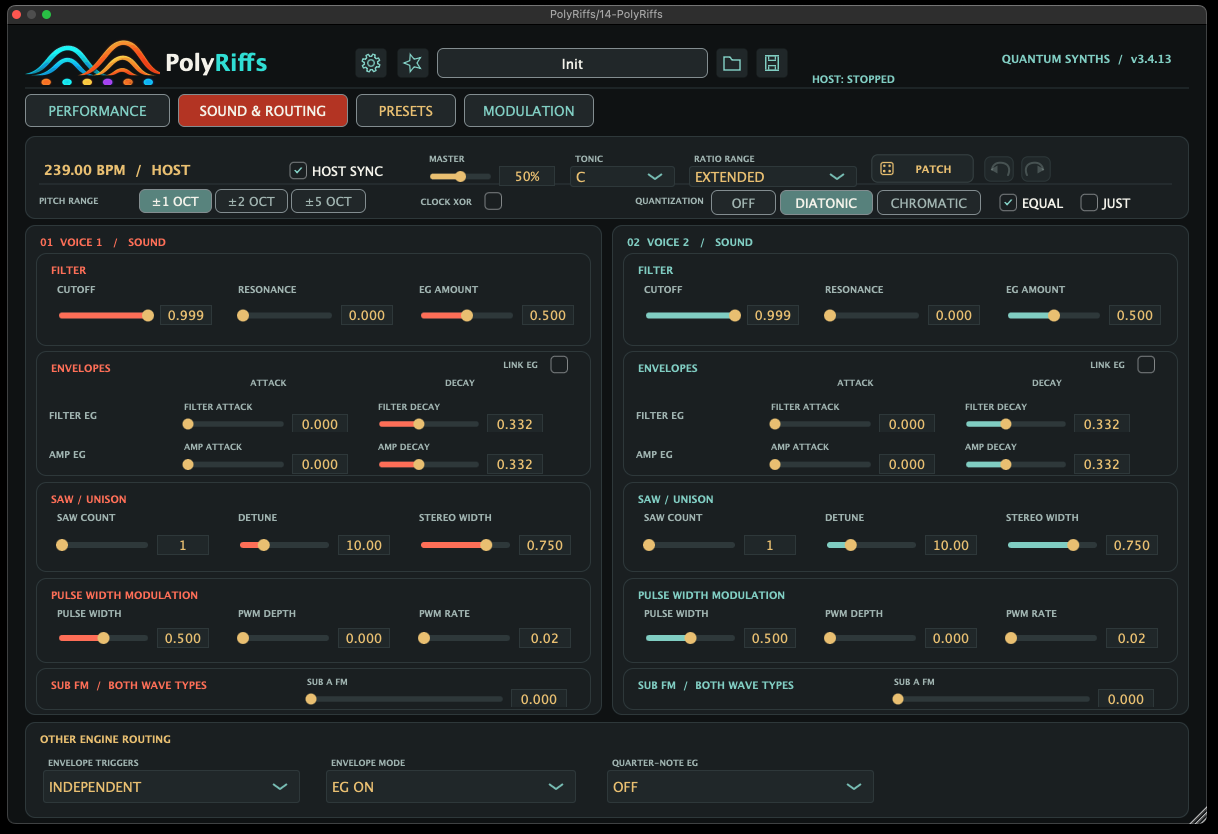Open the TONIC dropdown

point(622,176)
